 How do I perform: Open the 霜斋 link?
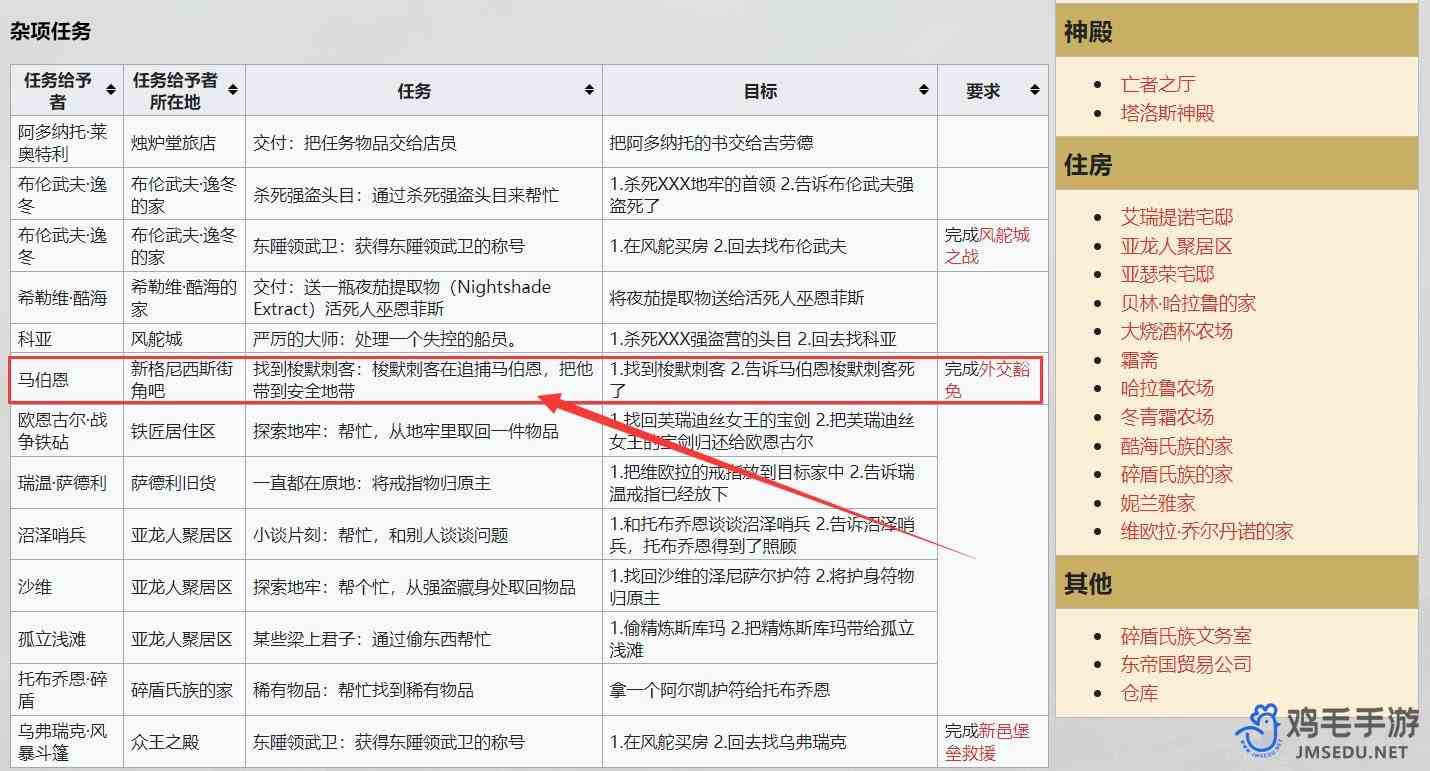coord(1139,360)
